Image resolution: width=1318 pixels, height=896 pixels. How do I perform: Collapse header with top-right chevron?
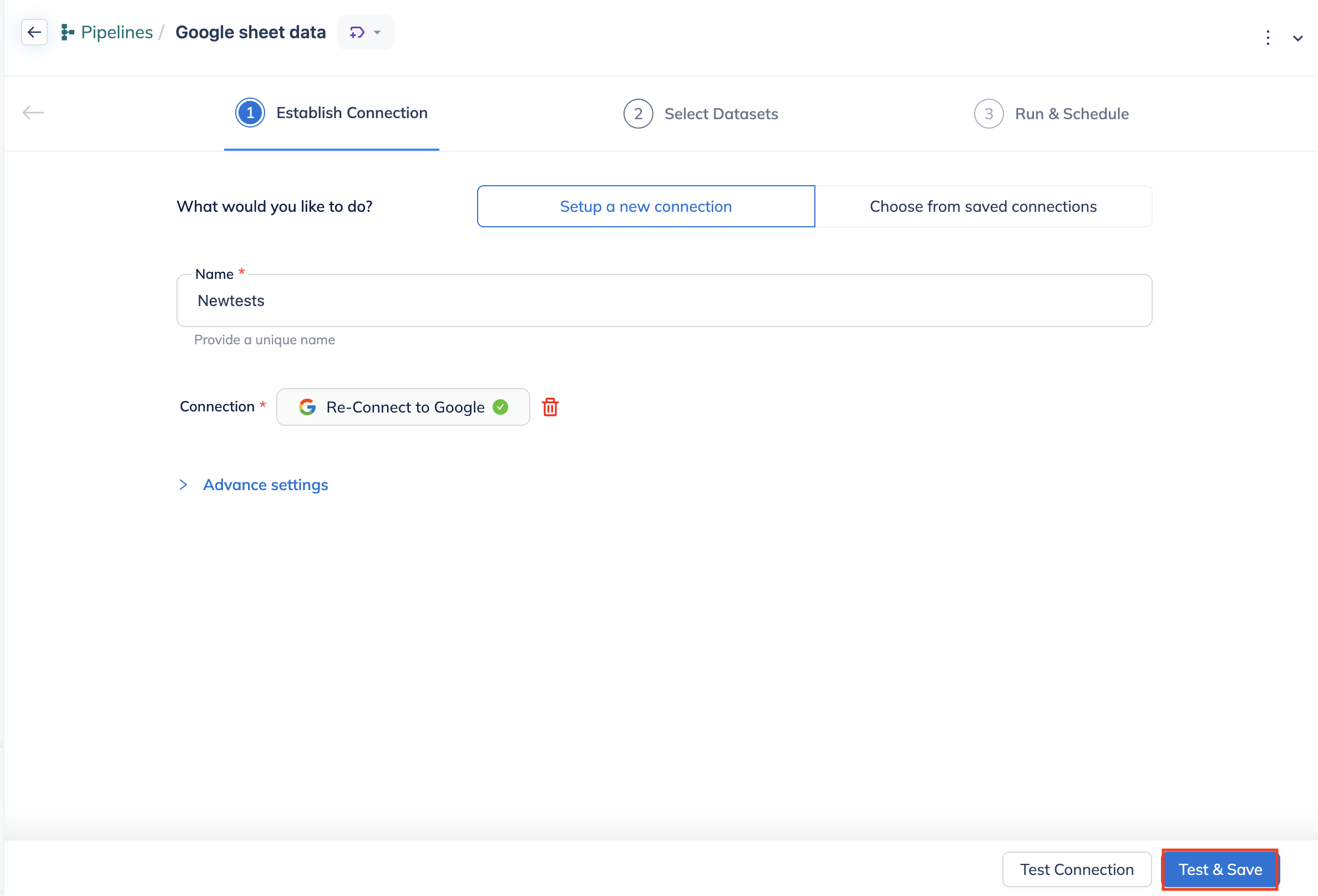[x=1297, y=38]
